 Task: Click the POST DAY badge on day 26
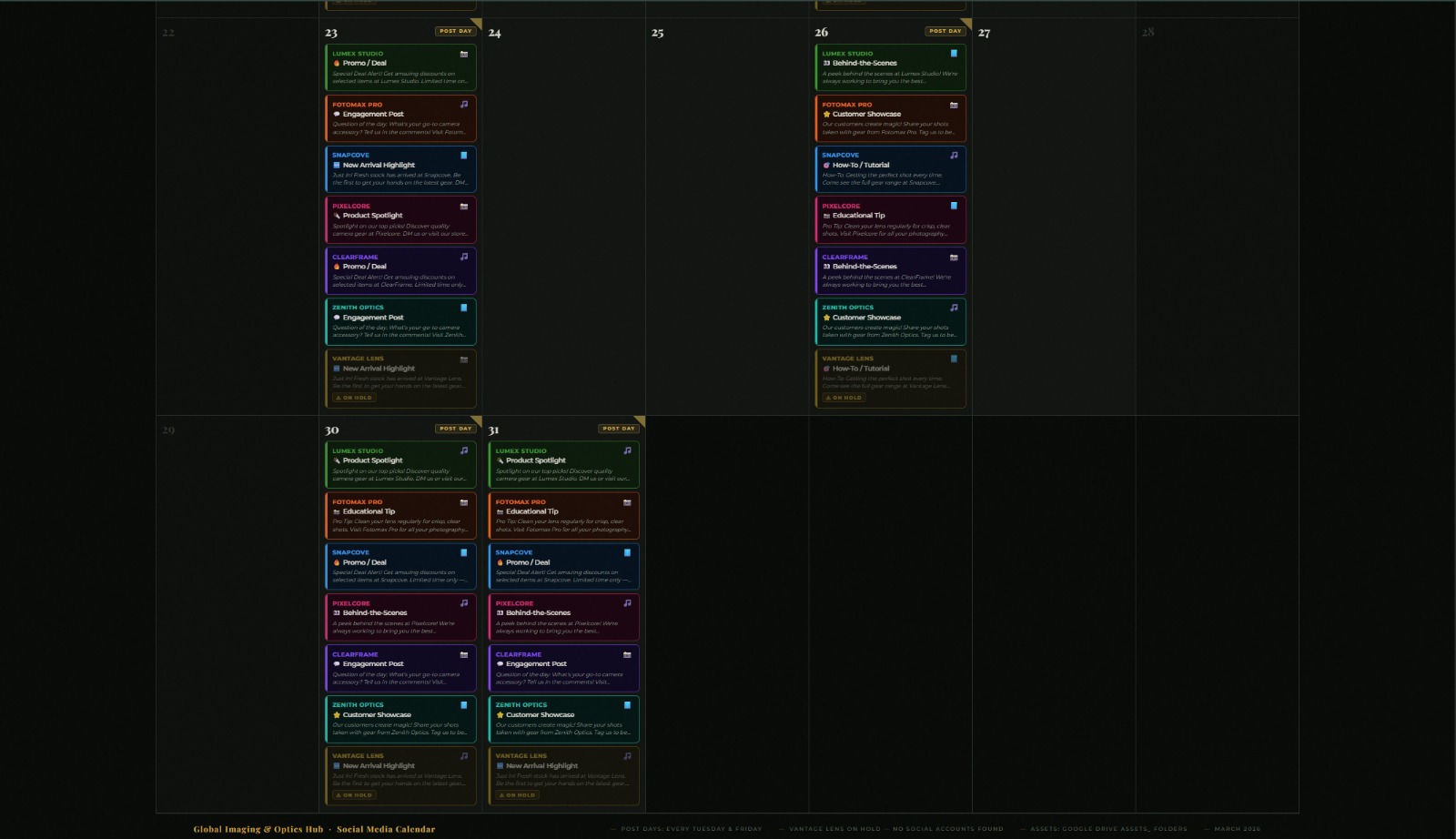[x=945, y=31]
